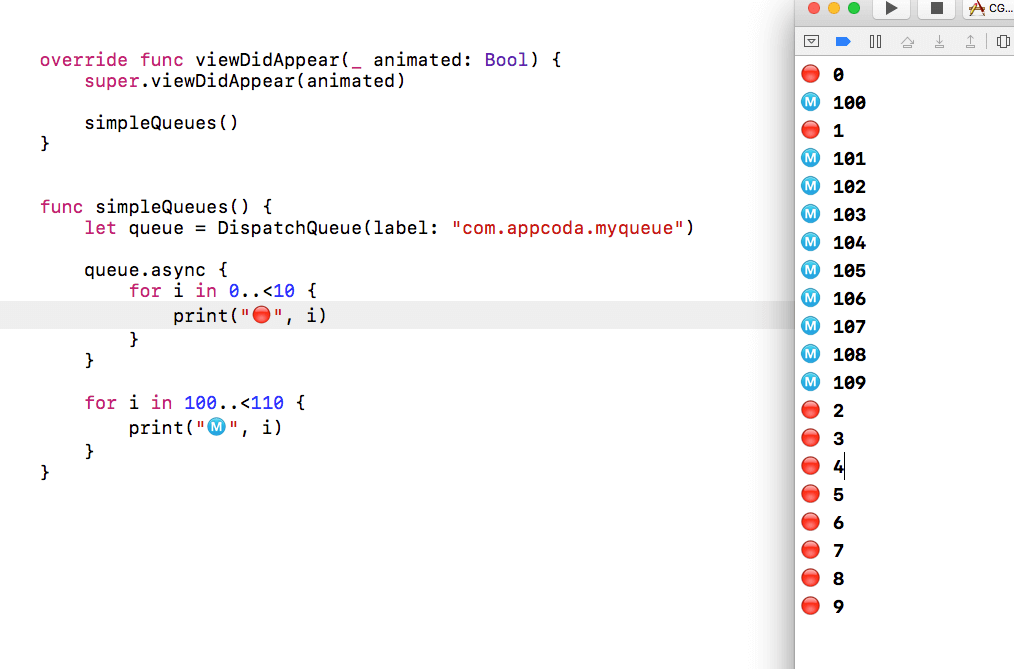Click the M marker beside output 100
Screen dimensions: 1014x669
(x=810, y=101)
